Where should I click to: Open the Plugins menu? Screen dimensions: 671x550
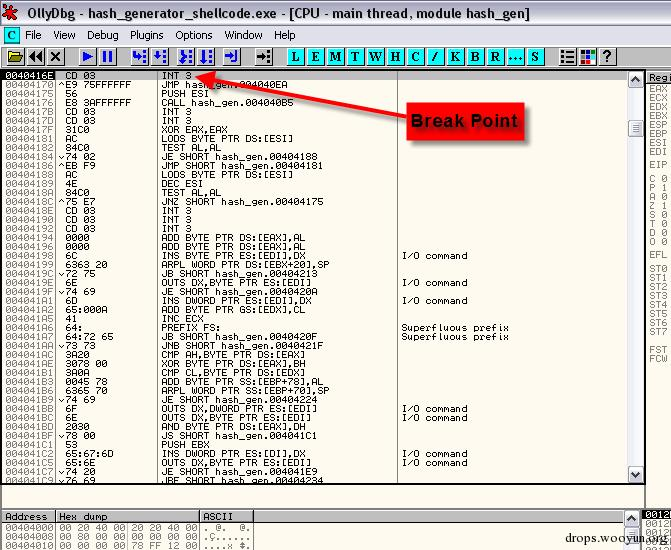click(x=147, y=35)
